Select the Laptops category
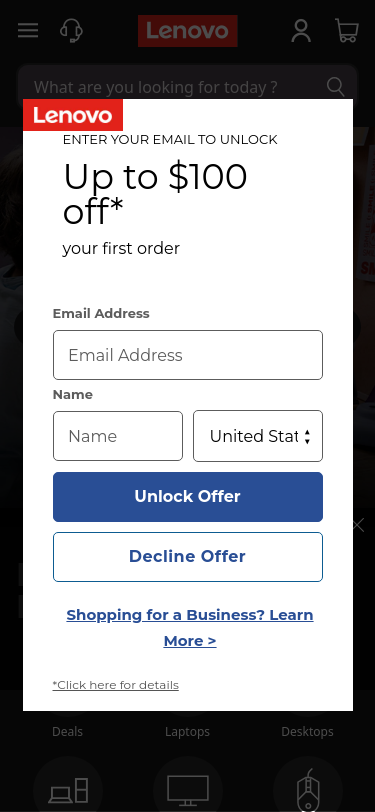This screenshot has height=812, width=375. coord(188,732)
